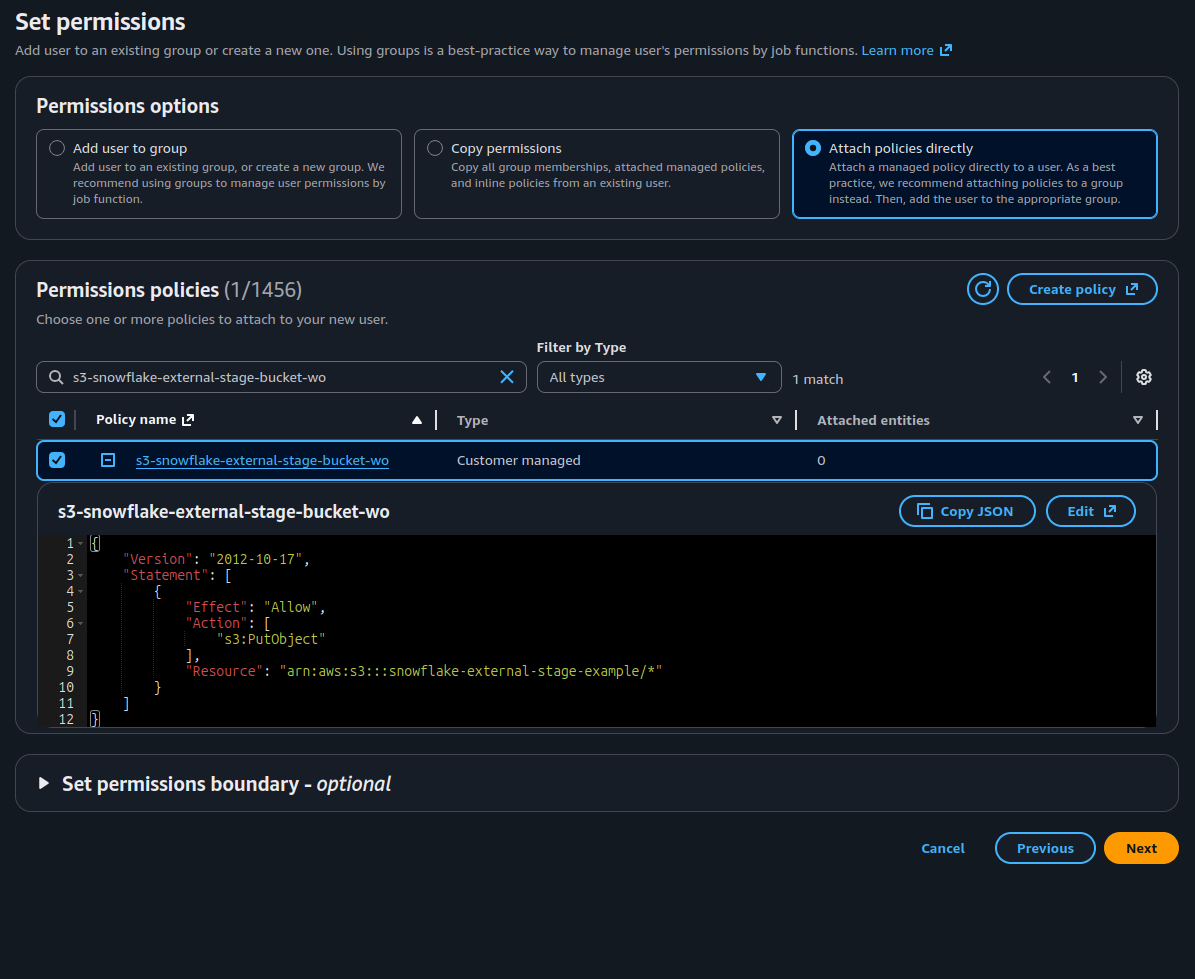Click the search magnifier icon
This screenshot has height=979, width=1195.
(56, 377)
